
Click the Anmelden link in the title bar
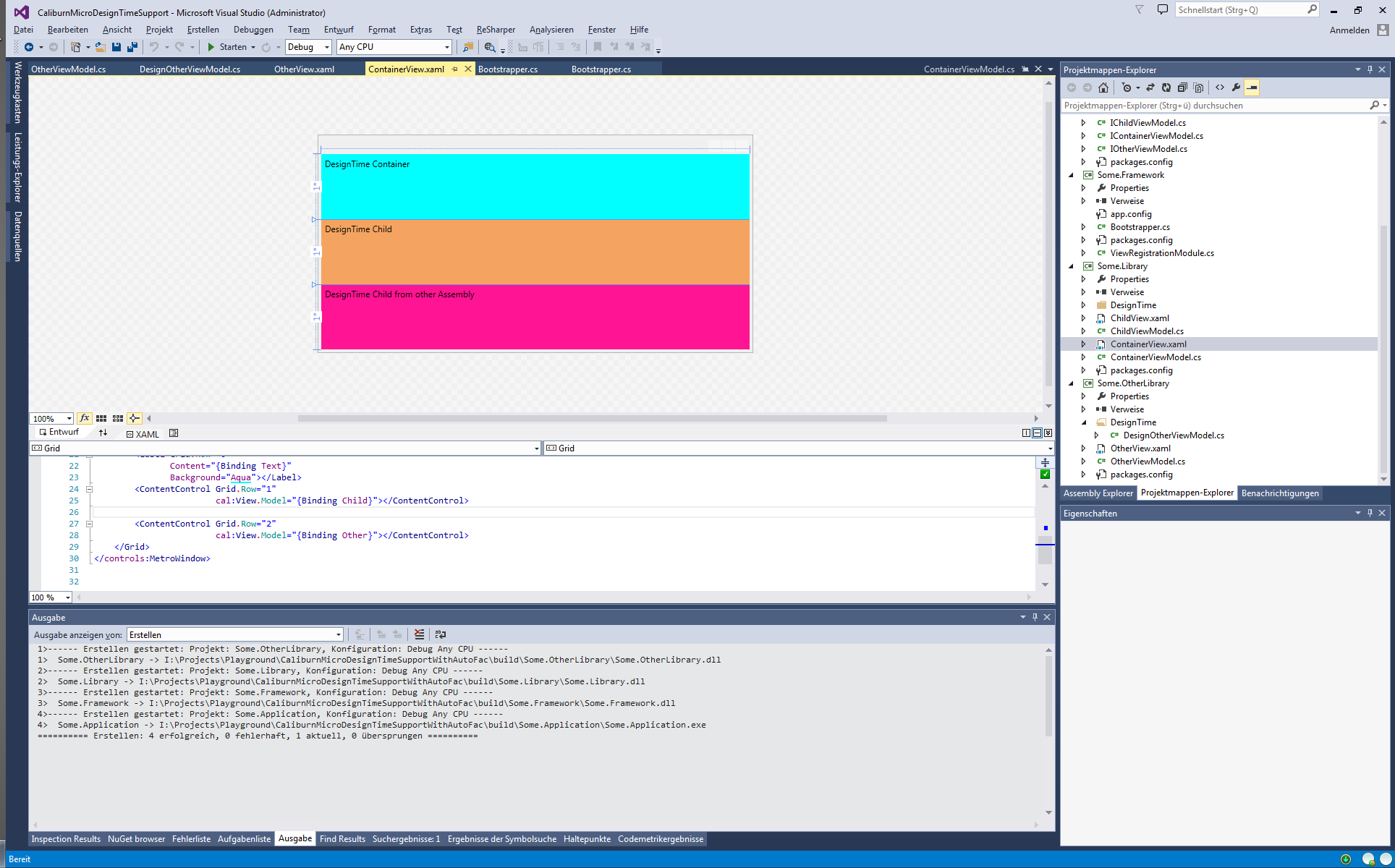1349,30
